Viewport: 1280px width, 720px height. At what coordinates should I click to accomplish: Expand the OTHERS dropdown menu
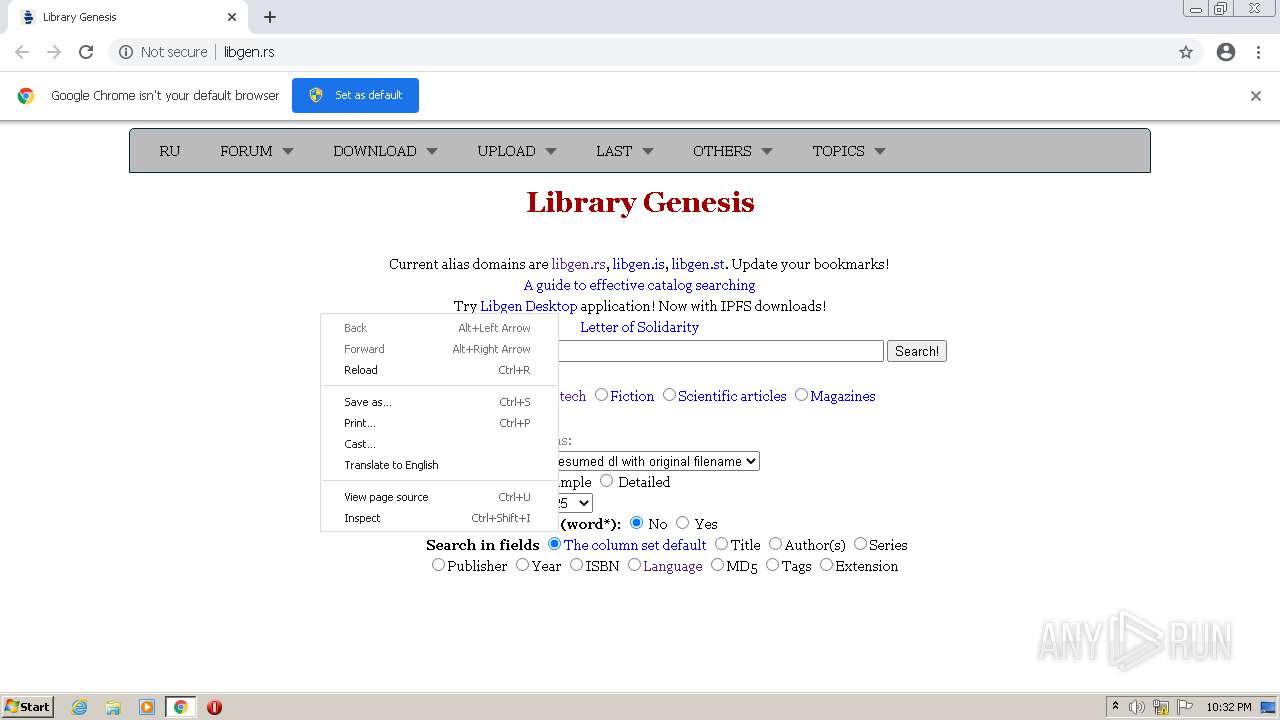tap(733, 151)
